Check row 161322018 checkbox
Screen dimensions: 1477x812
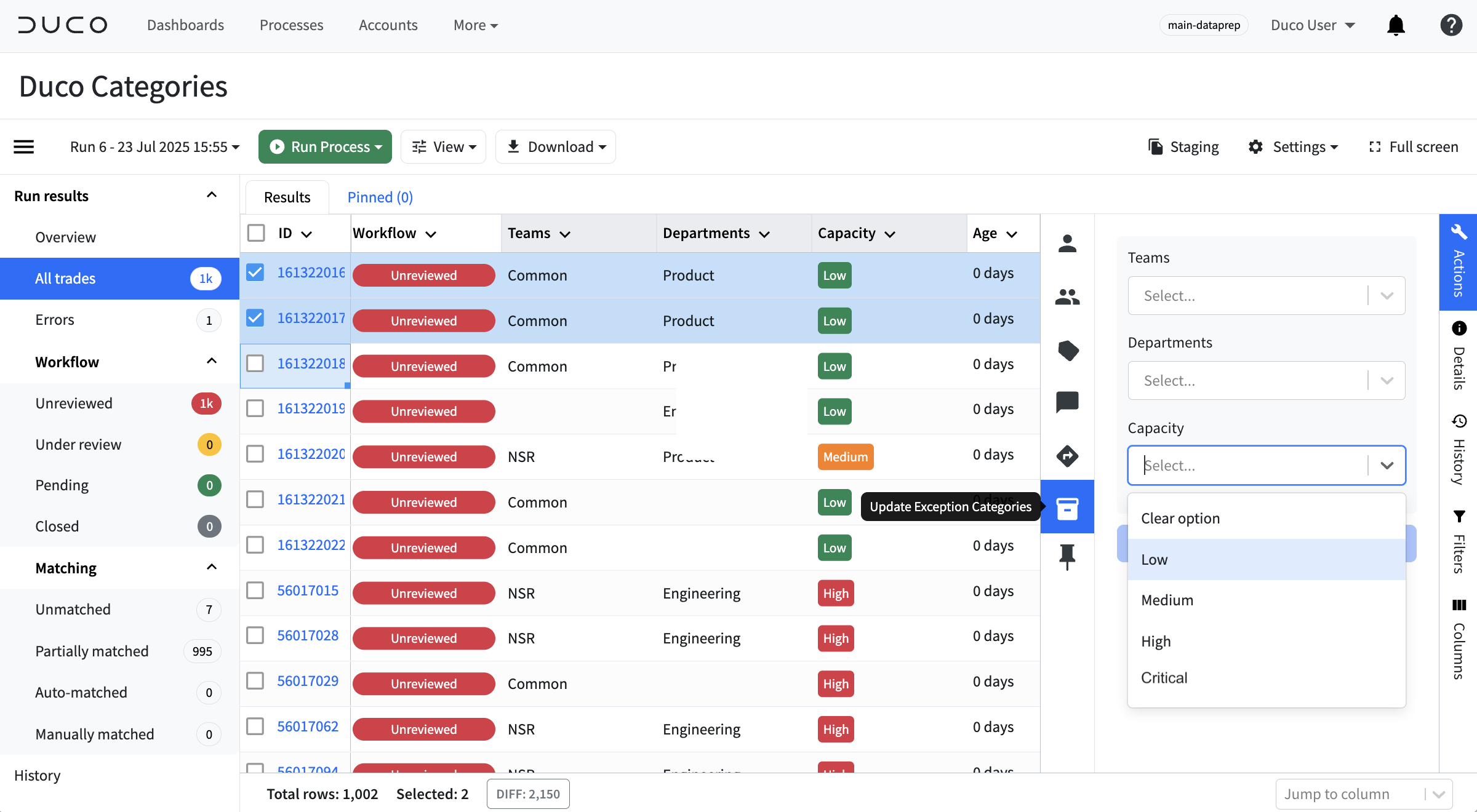[255, 363]
